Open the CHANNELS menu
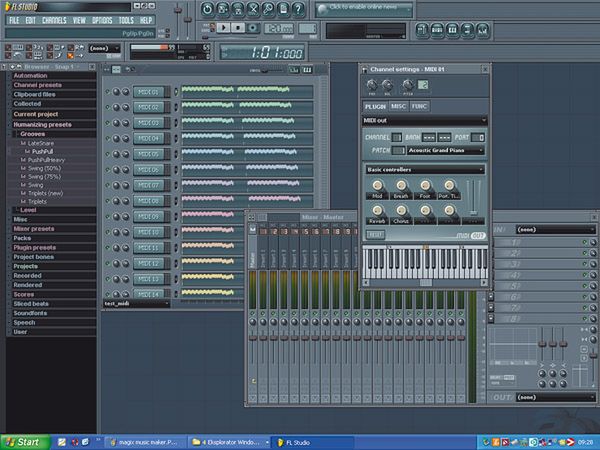Image resolution: width=600 pixels, height=450 pixels. [55, 20]
